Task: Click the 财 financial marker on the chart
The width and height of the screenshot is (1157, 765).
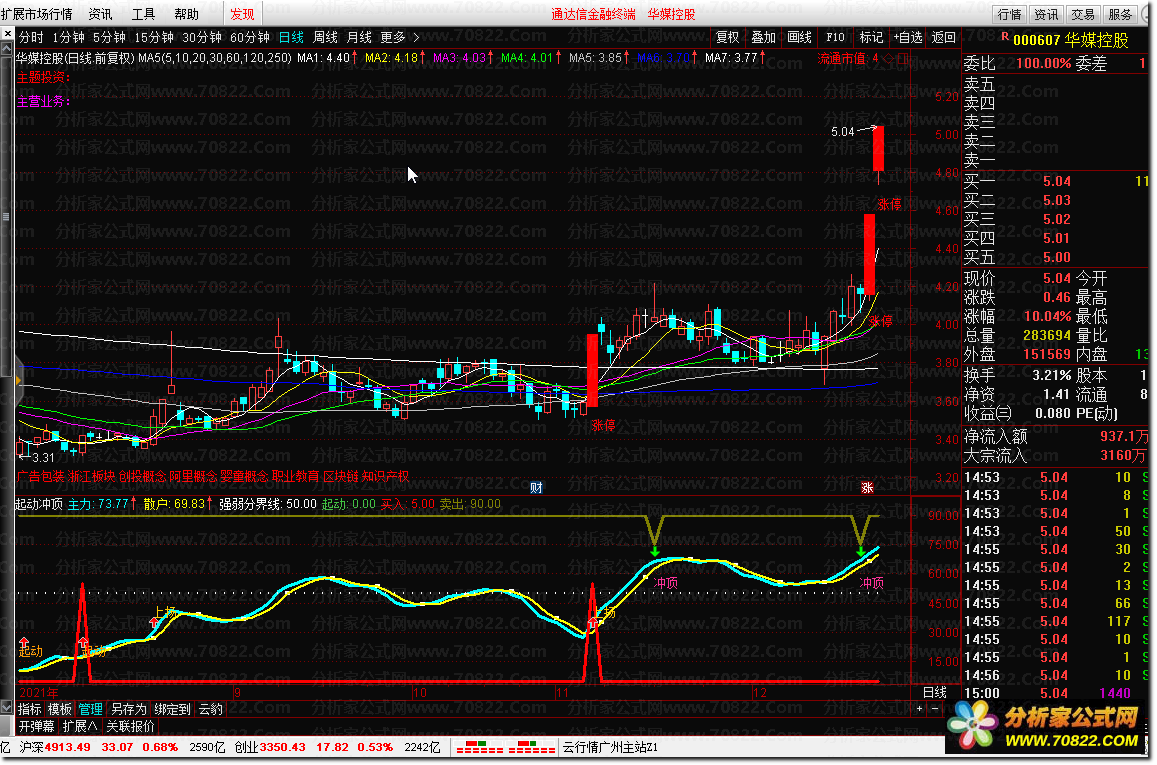Action: pos(536,488)
